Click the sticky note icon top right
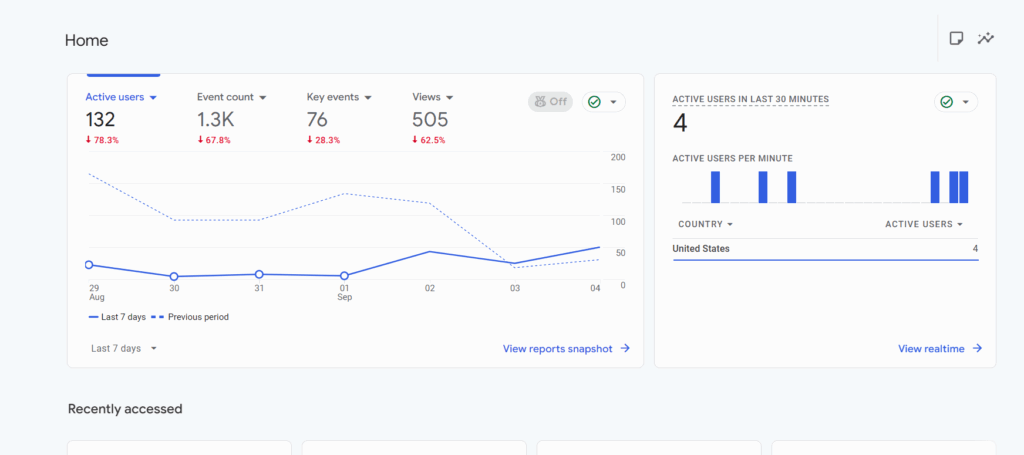This screenshot has width=1024, height=455. click(956, 39)
